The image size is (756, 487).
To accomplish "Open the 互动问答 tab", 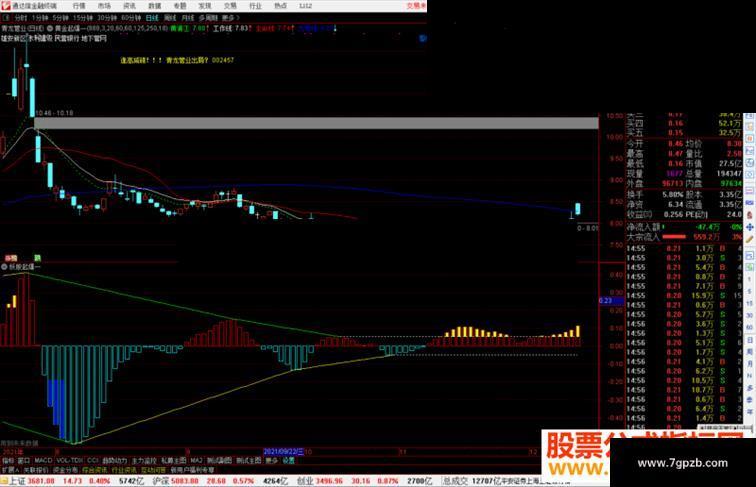I will coord(153,470).
